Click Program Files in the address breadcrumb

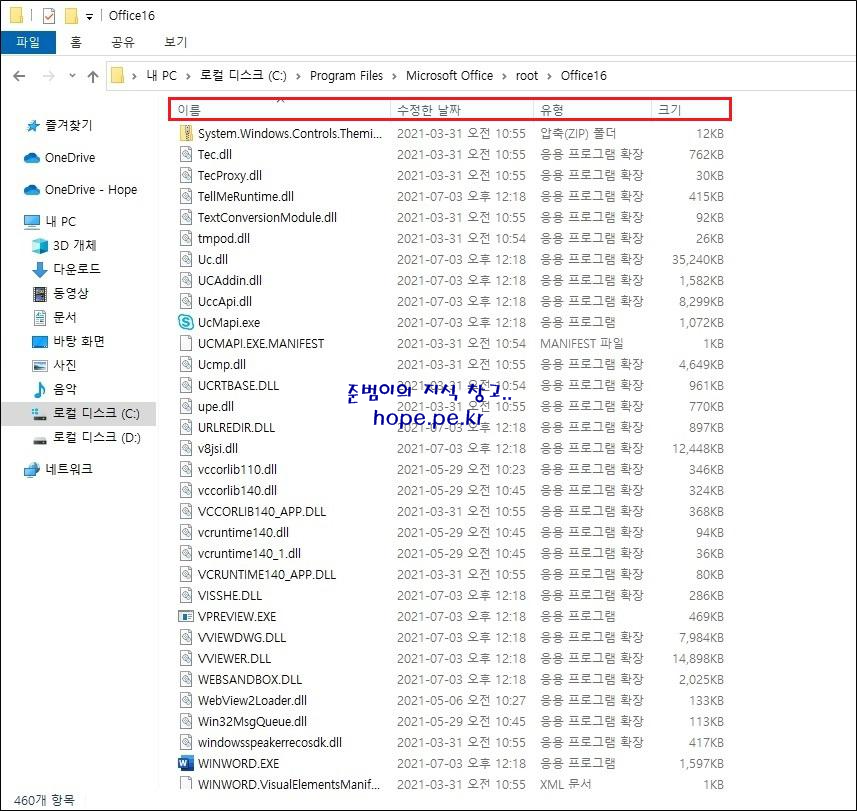[346, 75]
